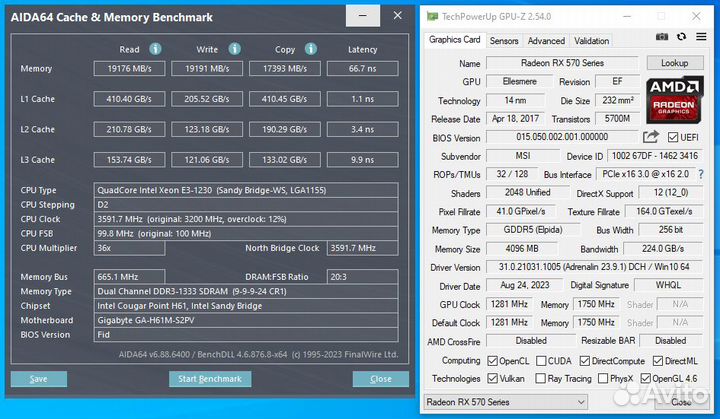Click the Driver Date Aug 24, 2023 field
This screenshot has width=720, height=419.
coord(524,285)
